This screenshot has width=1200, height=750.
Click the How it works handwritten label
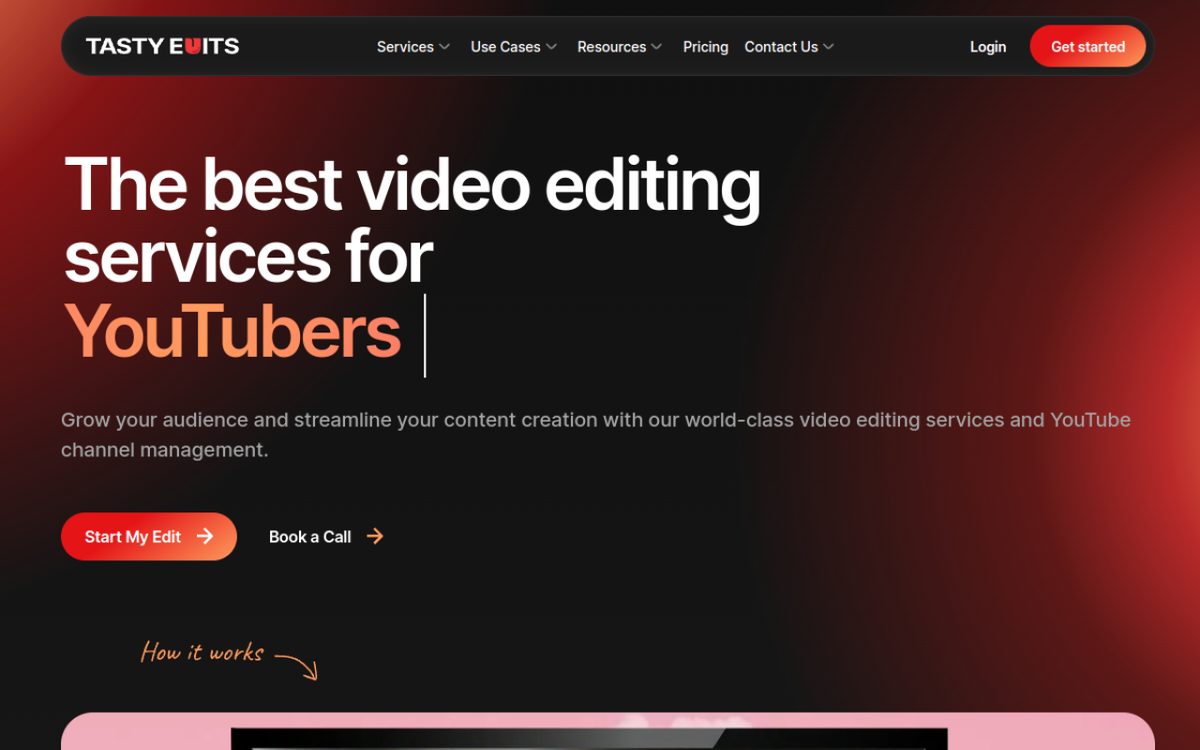(202, 652)
